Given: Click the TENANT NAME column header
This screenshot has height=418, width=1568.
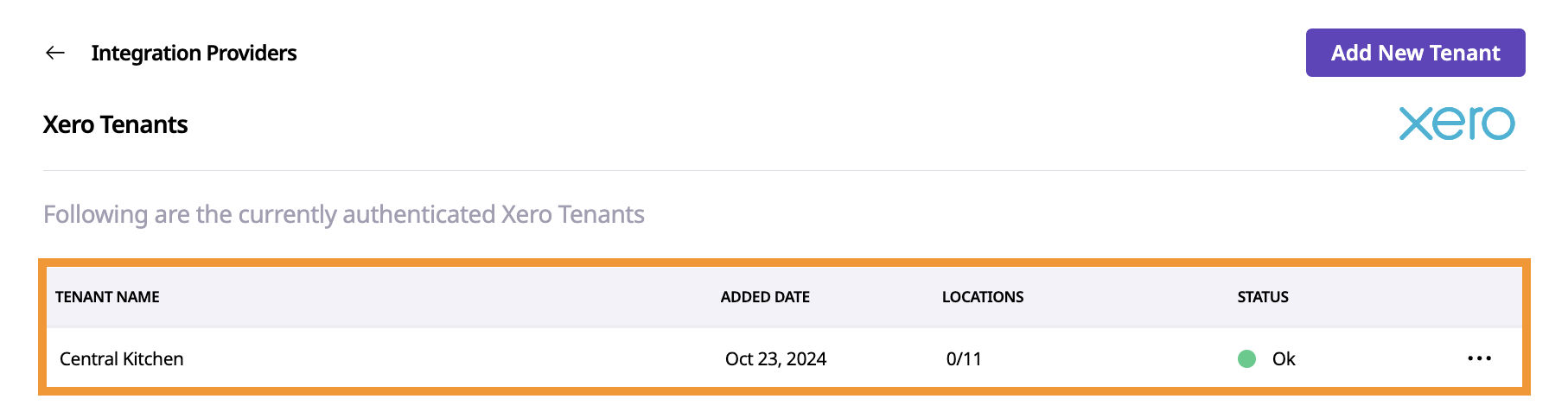Looking at the screenshot, I should [x=107, y=297].
